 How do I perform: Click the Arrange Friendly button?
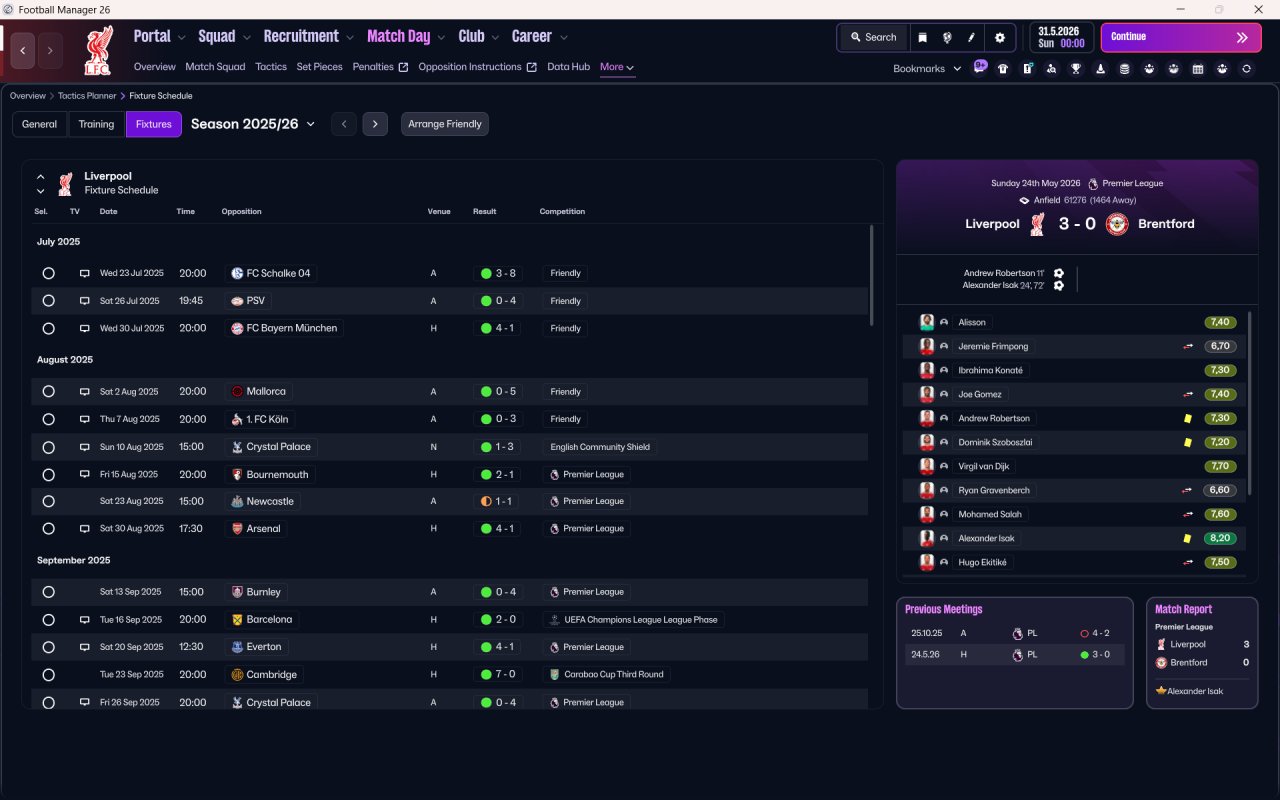tap(445, 124)
